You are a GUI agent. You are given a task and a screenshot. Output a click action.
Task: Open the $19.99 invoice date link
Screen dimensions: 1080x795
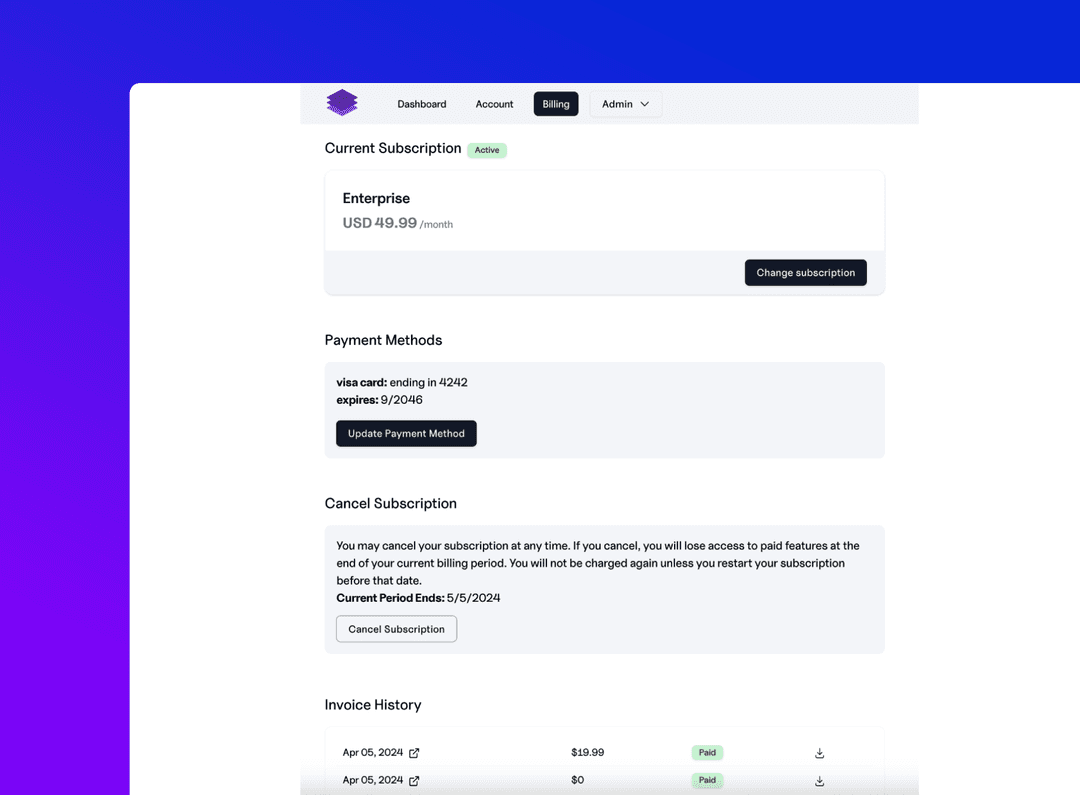(373, 753)
